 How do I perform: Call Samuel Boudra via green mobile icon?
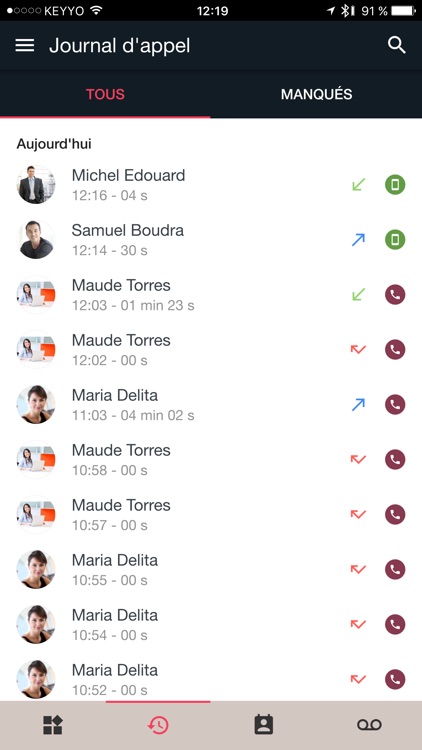395,240
